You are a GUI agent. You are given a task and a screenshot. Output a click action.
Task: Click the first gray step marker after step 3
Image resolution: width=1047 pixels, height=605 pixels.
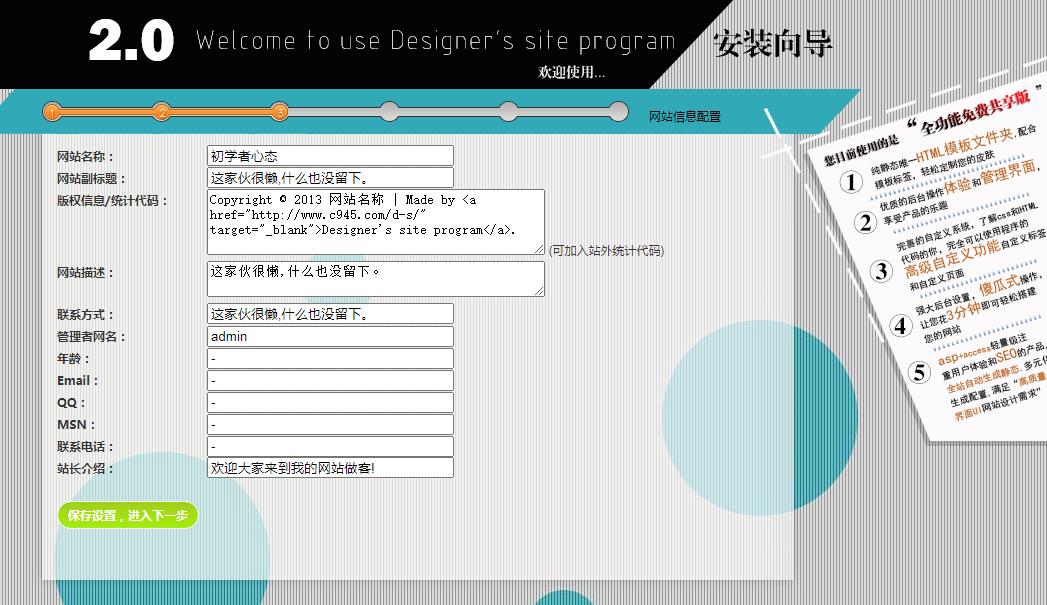tap(389, 112)
